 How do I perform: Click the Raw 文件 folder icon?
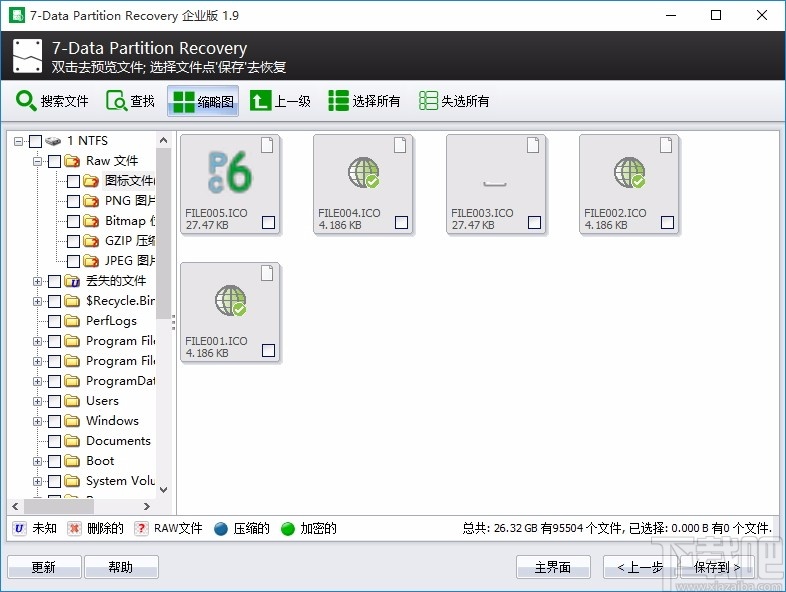pos(73,161)
